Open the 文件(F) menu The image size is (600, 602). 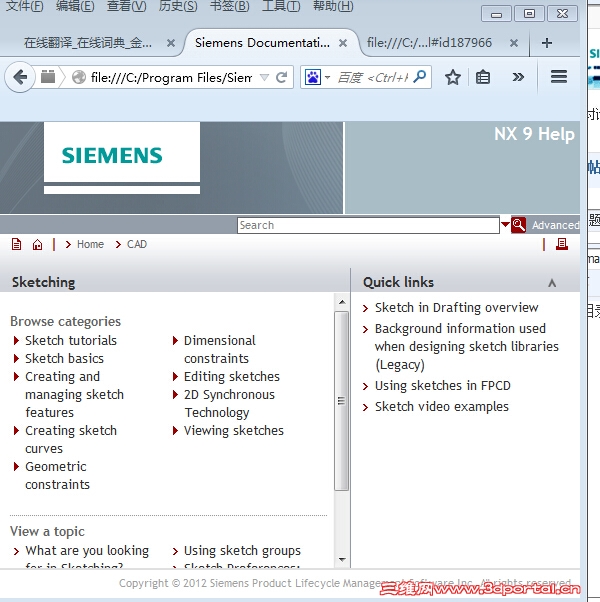point(25,6)
